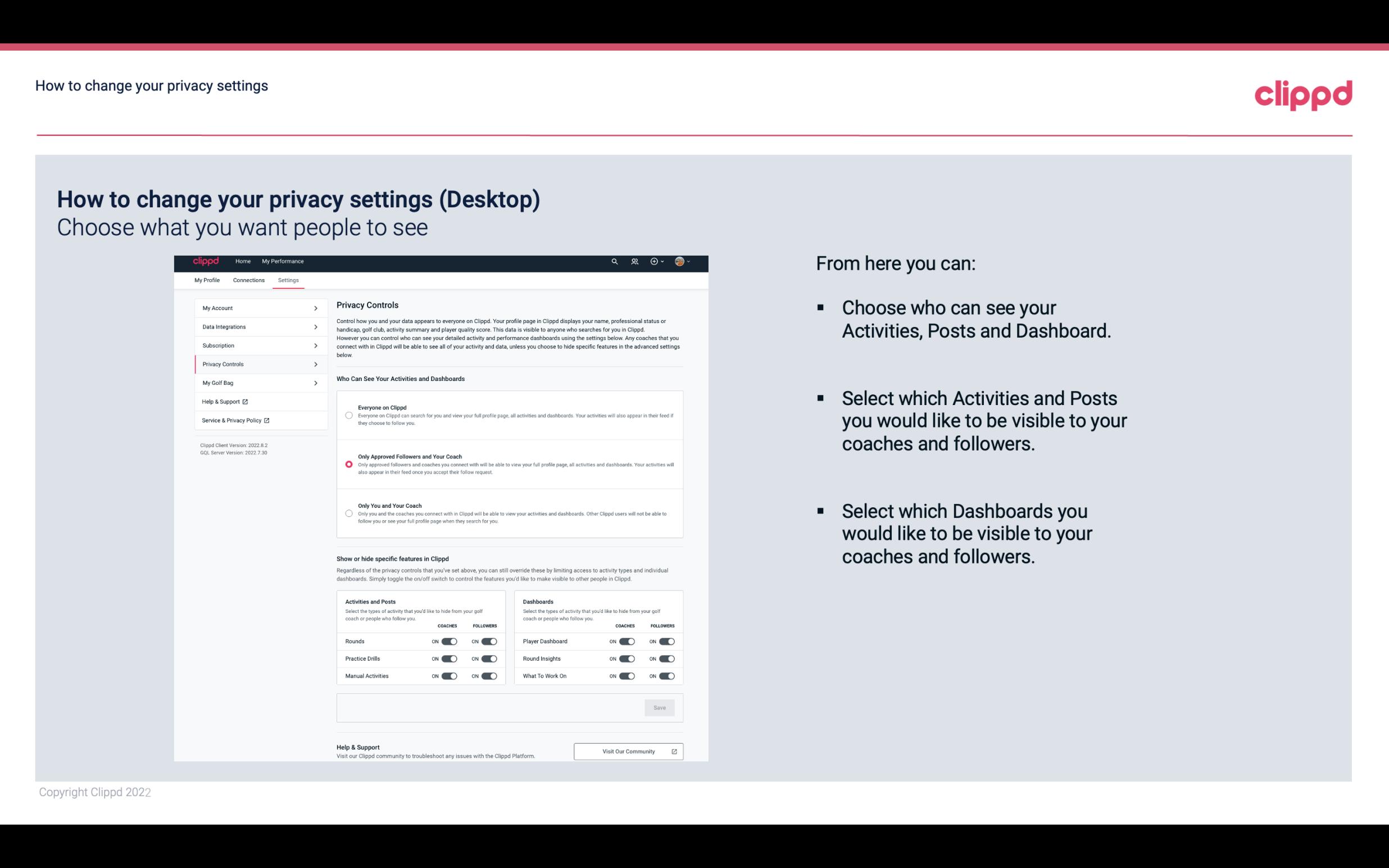Click the search icon in the top bar
The width and height of the screenshot is (1389, 868).
point(614,261)
